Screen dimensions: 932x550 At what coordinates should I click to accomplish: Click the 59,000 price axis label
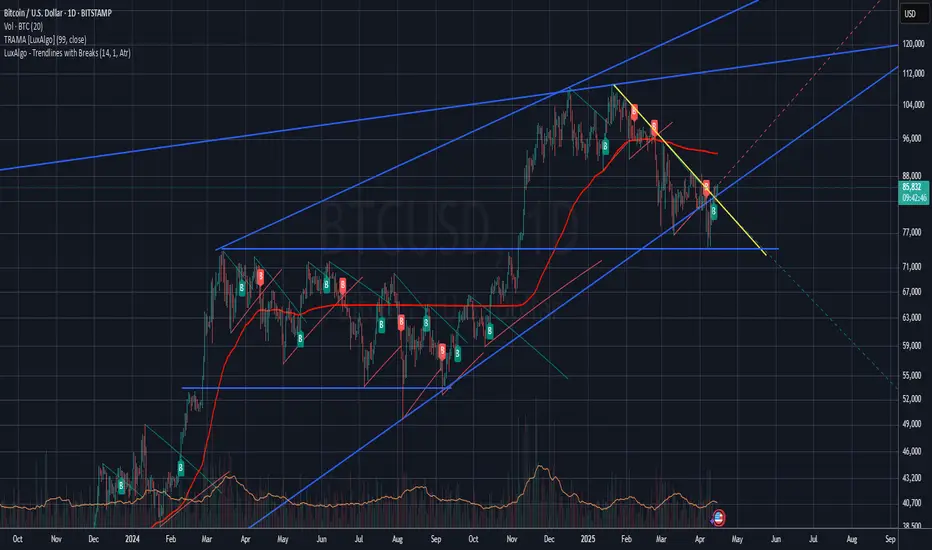click(x=911, y=345)
